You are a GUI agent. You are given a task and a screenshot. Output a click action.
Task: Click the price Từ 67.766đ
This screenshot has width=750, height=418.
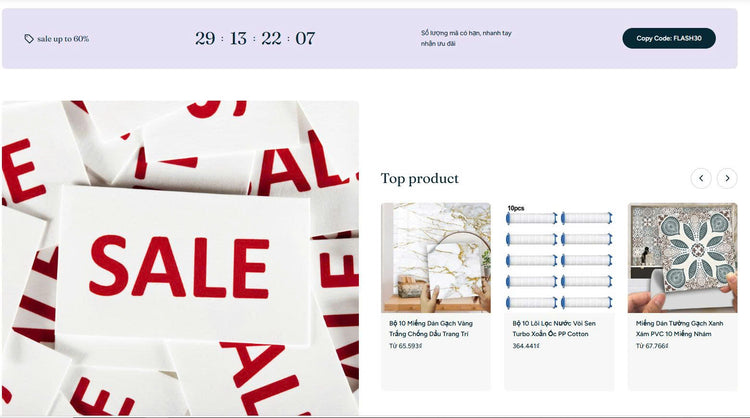651,346
